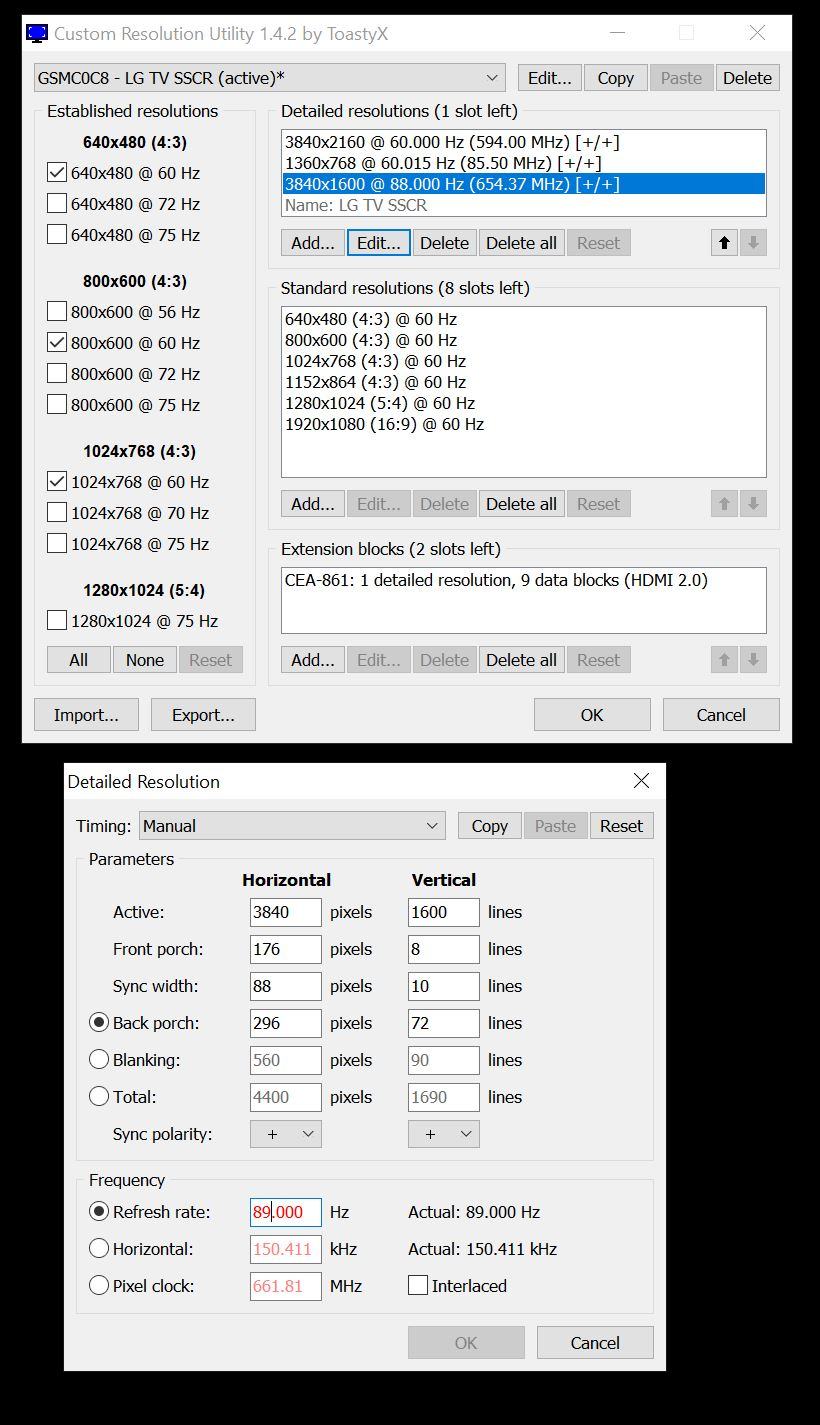Select the Total radio button
820x1425 pixels.
pos(99,1097)
